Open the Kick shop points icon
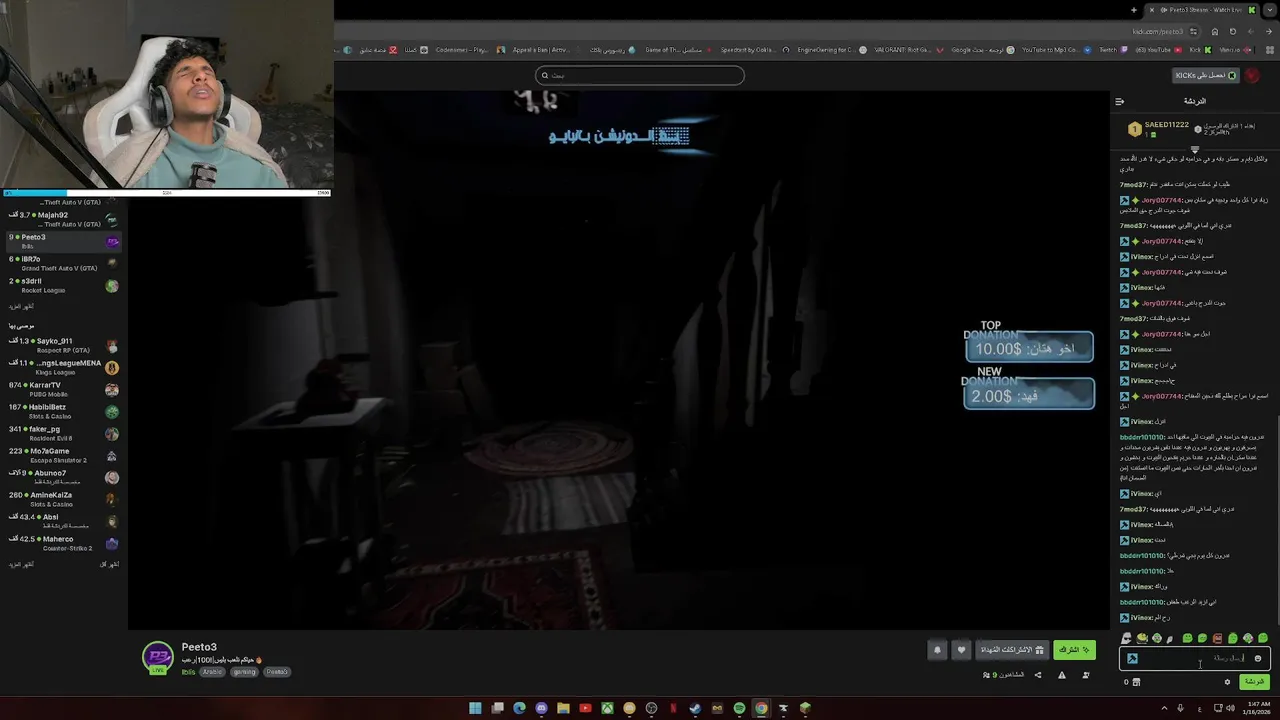Viewport: 1280px width, 720px height. coord(1136,682)
